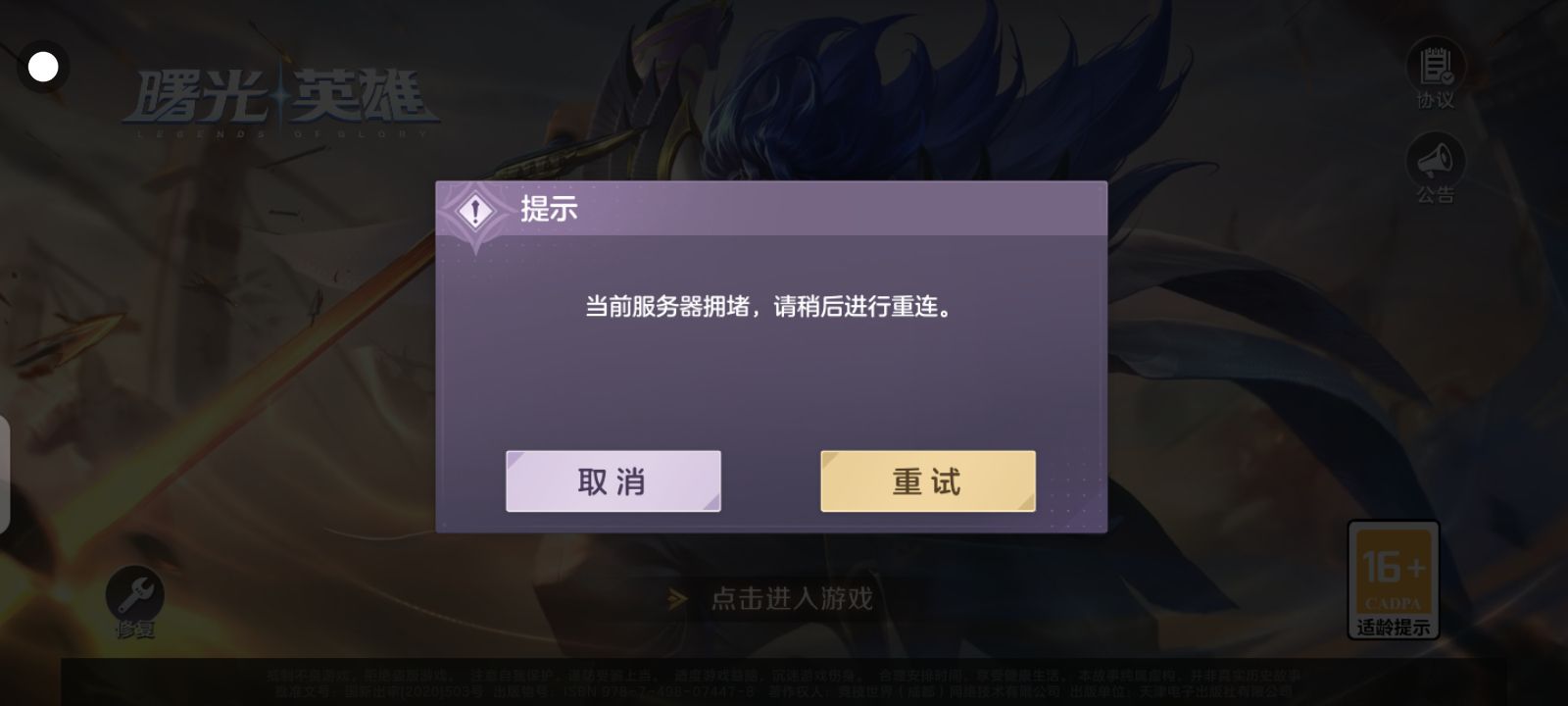Image resolution: width=1568 pixels, height=706 pixels.
Task: Tap the side panel handle on left edge
Action: pyautogui.click(x=5, y=475)
